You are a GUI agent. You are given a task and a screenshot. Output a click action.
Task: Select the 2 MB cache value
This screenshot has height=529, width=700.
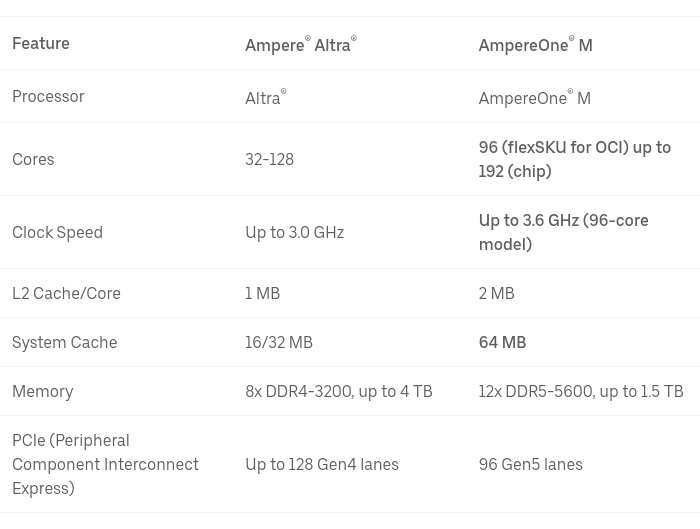point(496,293)
